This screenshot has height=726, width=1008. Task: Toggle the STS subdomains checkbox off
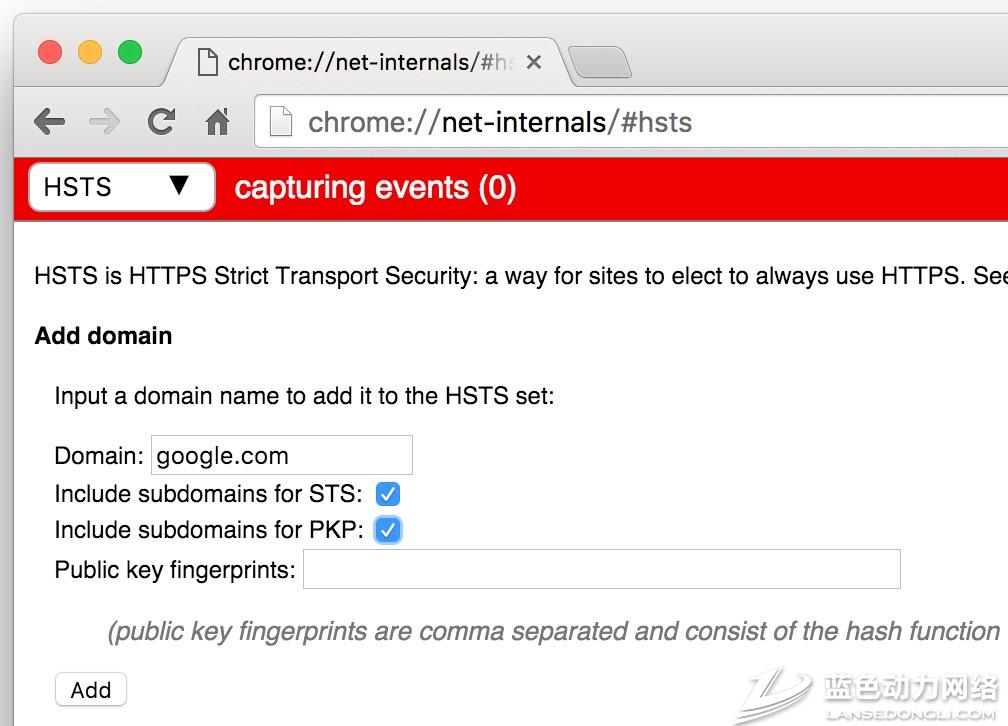(387, 493)
